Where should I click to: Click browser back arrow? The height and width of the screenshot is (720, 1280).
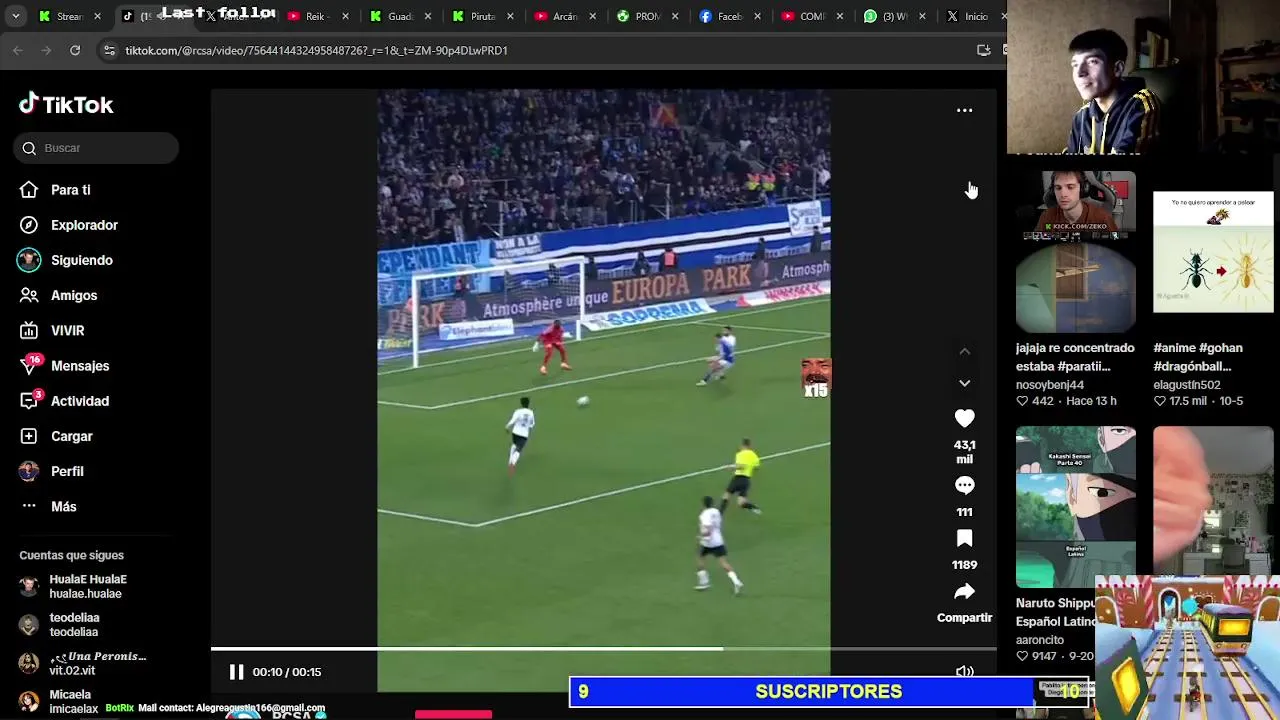tap(18, 50)
